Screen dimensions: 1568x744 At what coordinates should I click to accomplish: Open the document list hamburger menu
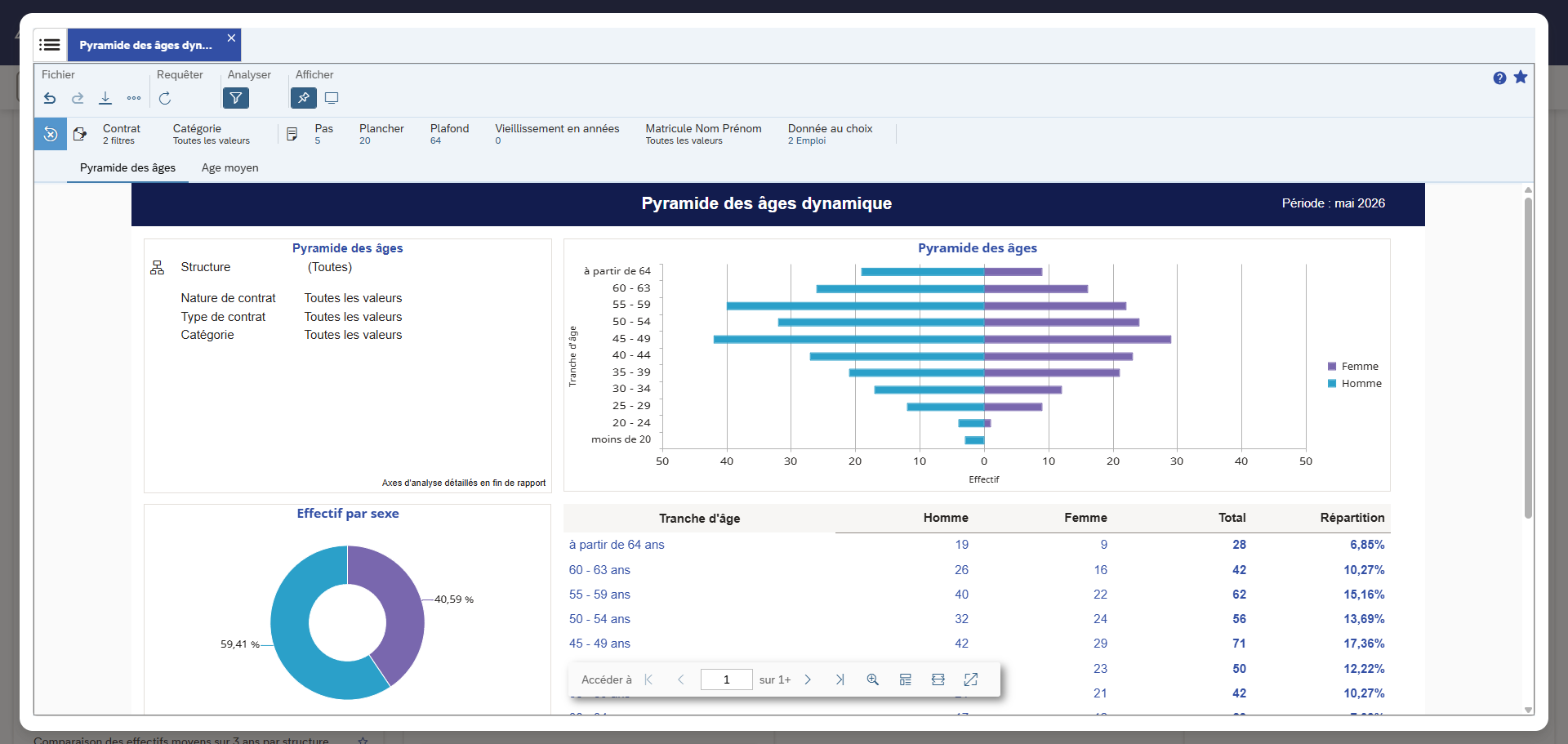(50, 45)
